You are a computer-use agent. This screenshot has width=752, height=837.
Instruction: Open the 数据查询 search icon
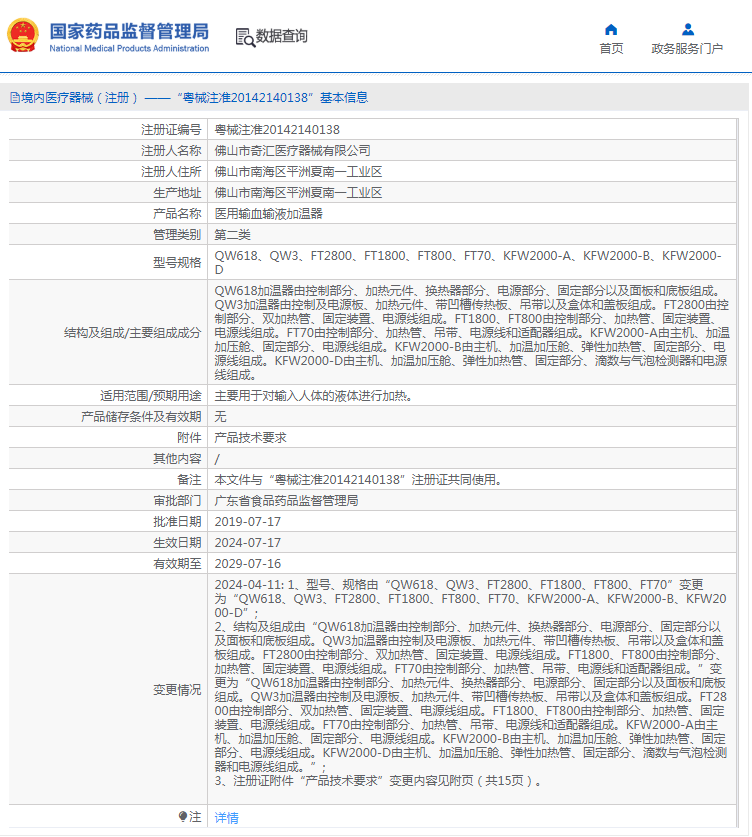(245, 37)
